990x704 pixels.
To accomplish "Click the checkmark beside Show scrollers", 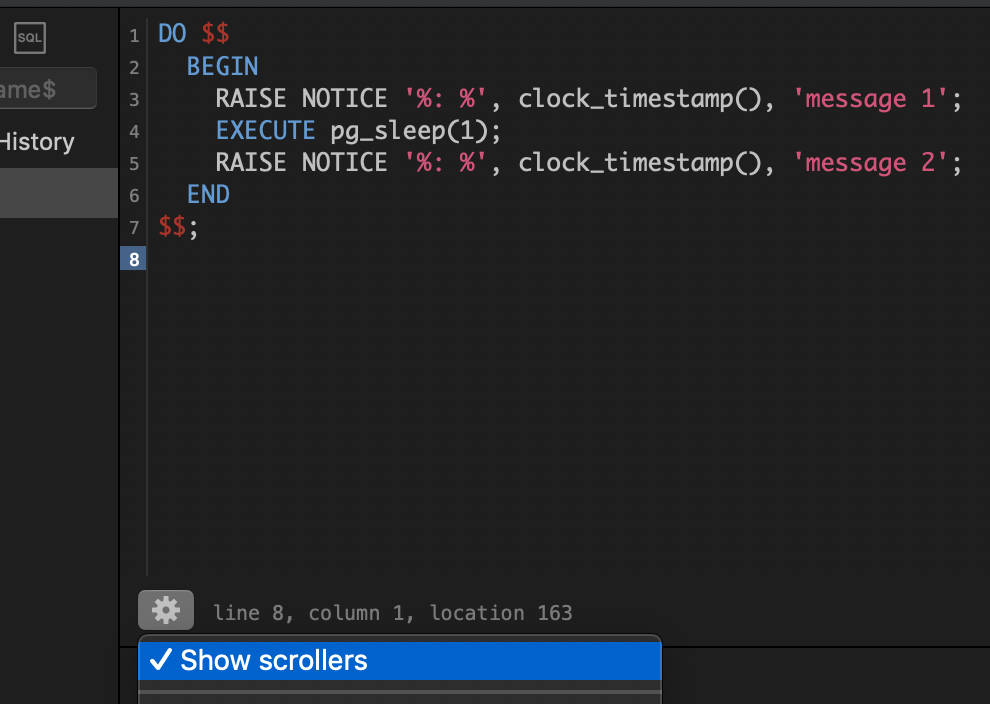I will 161,660.
